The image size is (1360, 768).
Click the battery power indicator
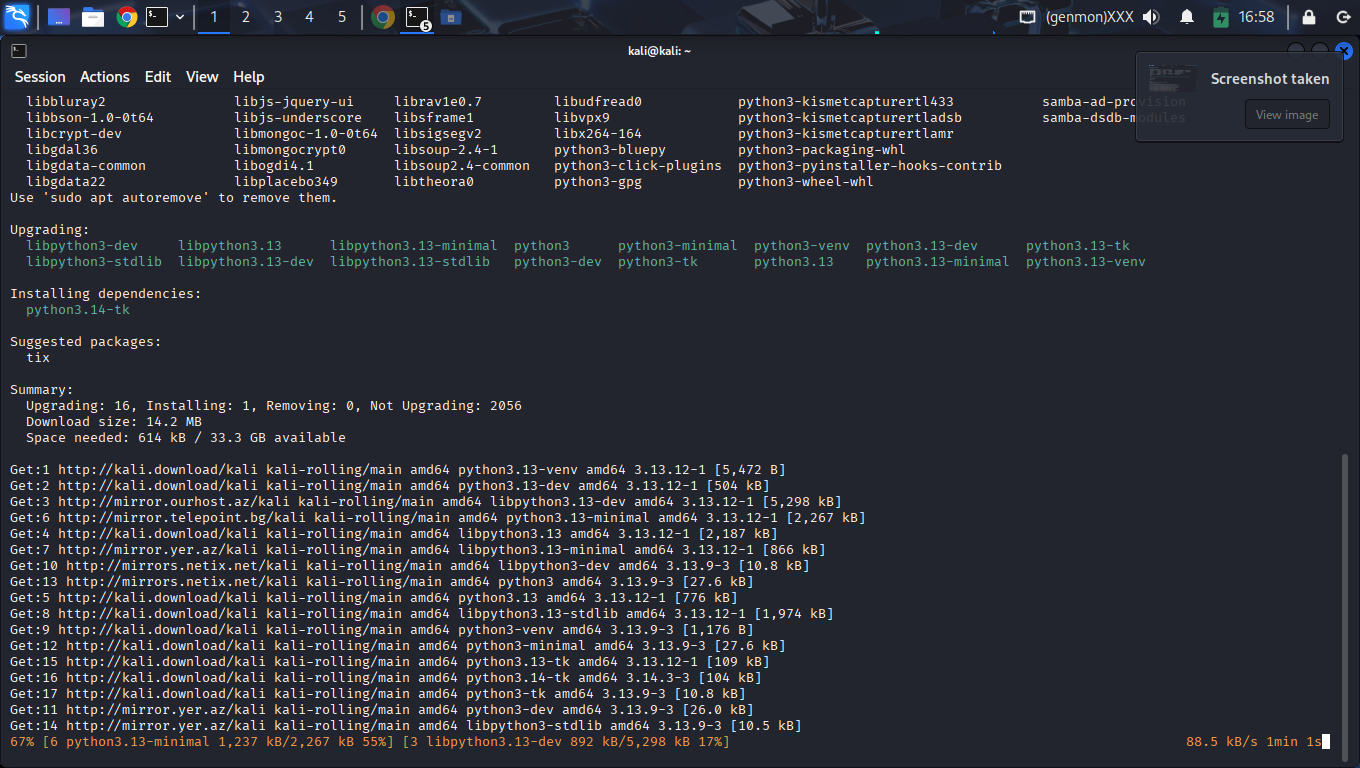tap(1220, 17)
